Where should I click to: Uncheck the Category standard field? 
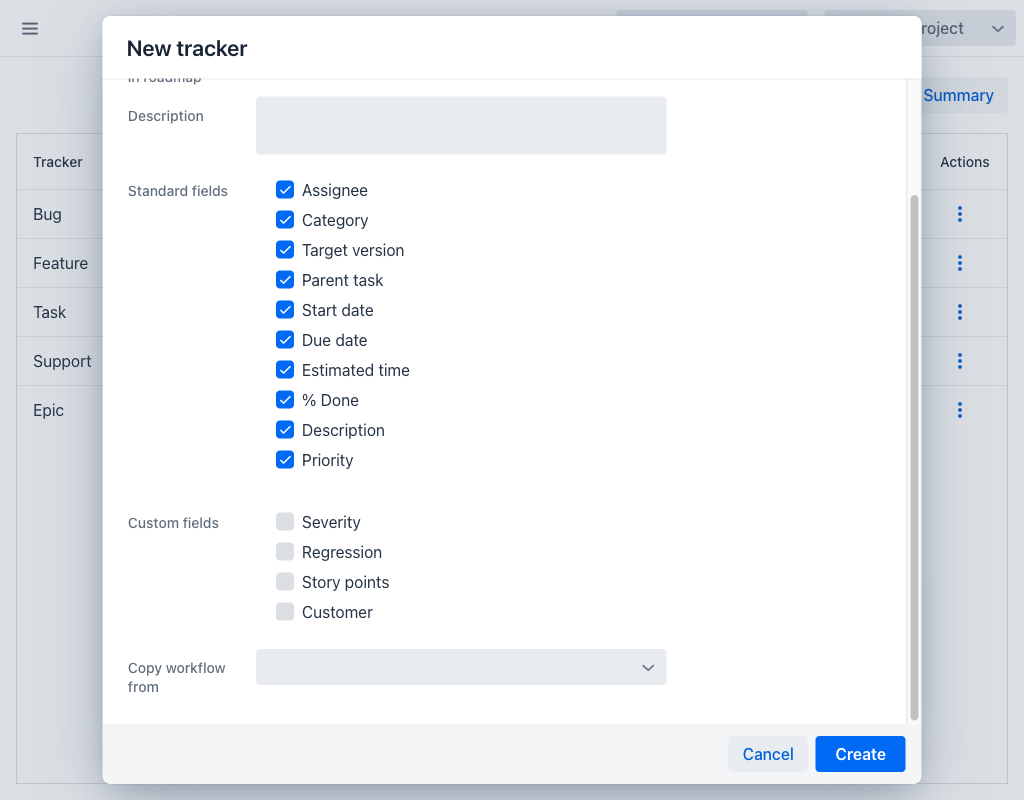tap(285, 220)
